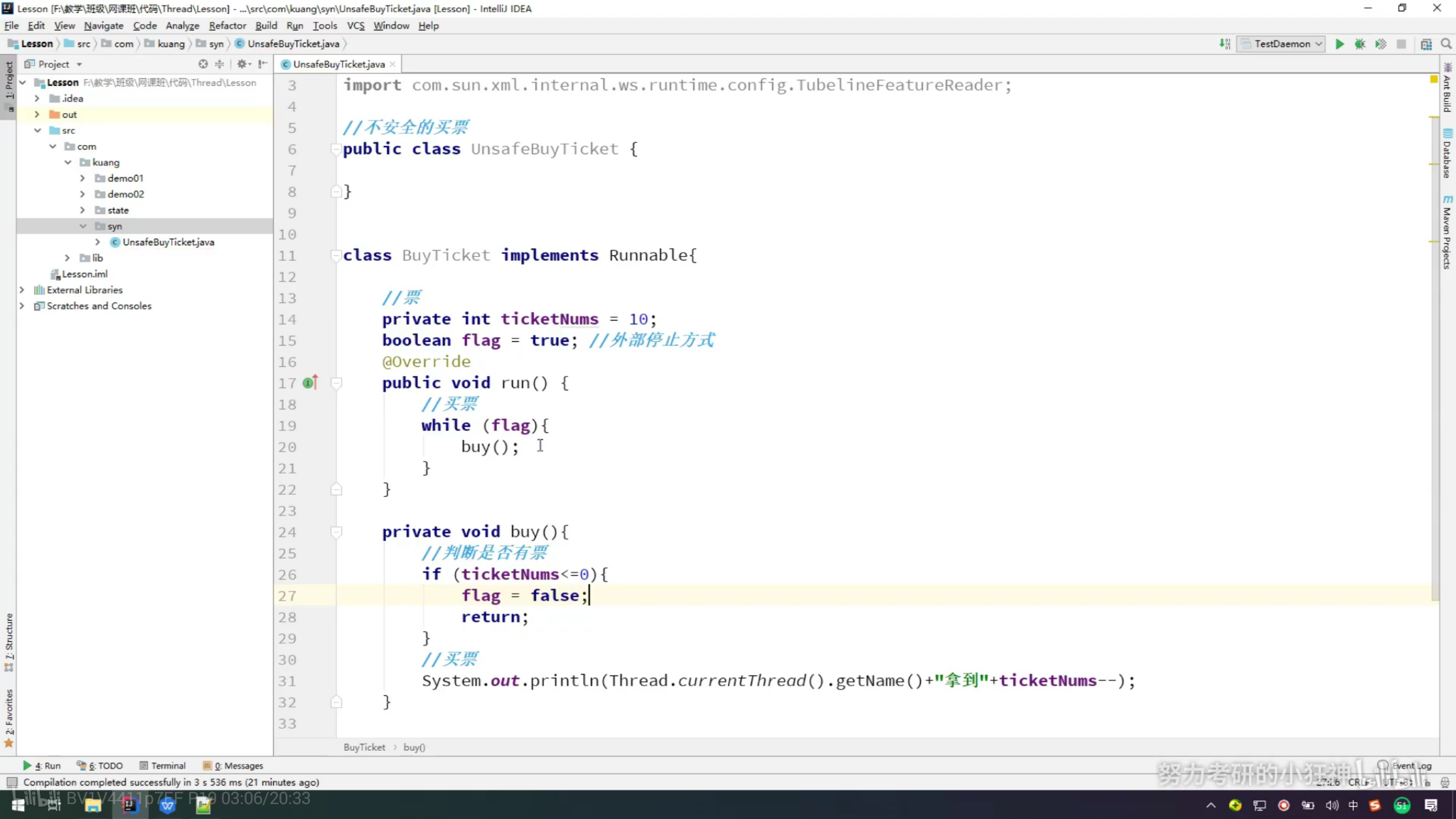The image size is (1456, 819).
Task: Fold the BuyTicket class on line 11
Action: tap(337, 255)
